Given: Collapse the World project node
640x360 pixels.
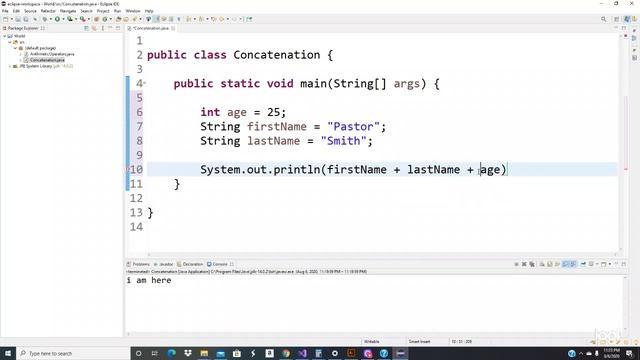Looking at the screenshot, I should [x=4, y=36].
